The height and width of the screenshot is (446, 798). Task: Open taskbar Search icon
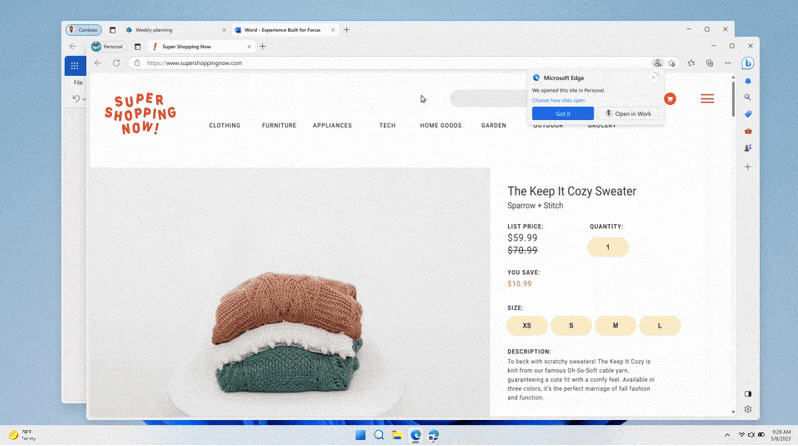pyautogui.click(x=379, y=435)
